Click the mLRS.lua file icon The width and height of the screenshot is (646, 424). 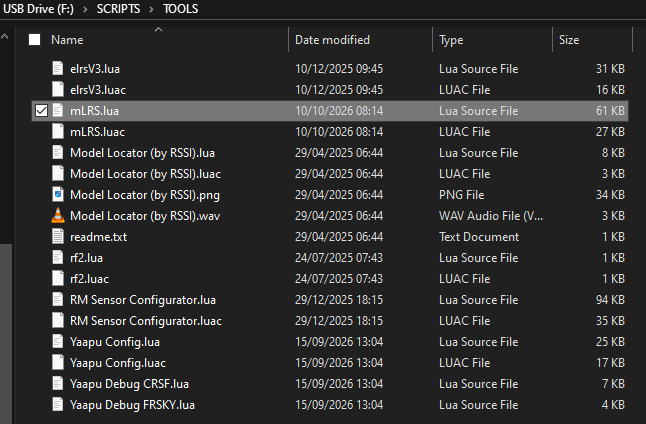pos(58,110)
